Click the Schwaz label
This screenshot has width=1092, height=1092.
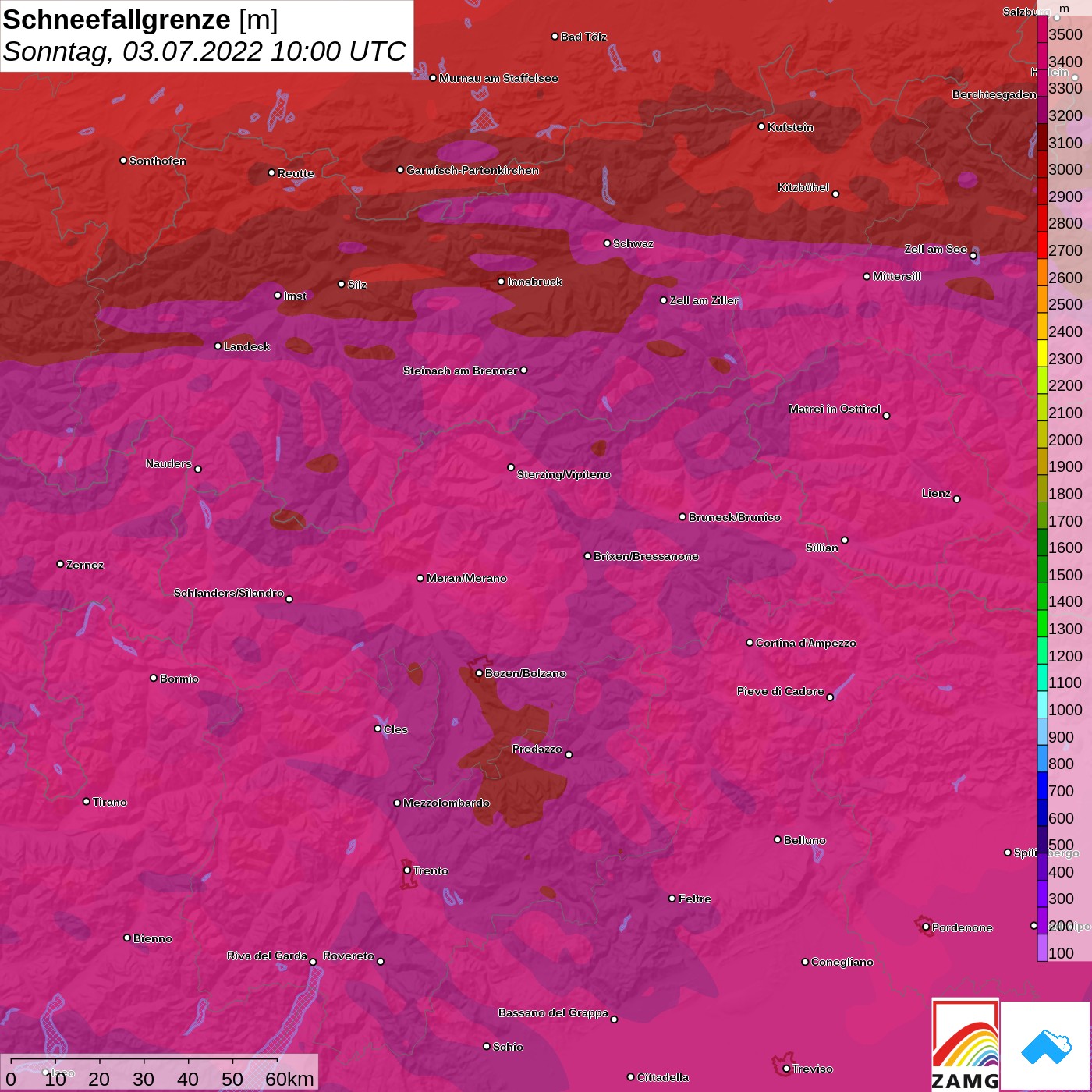[x=633, y=243]
